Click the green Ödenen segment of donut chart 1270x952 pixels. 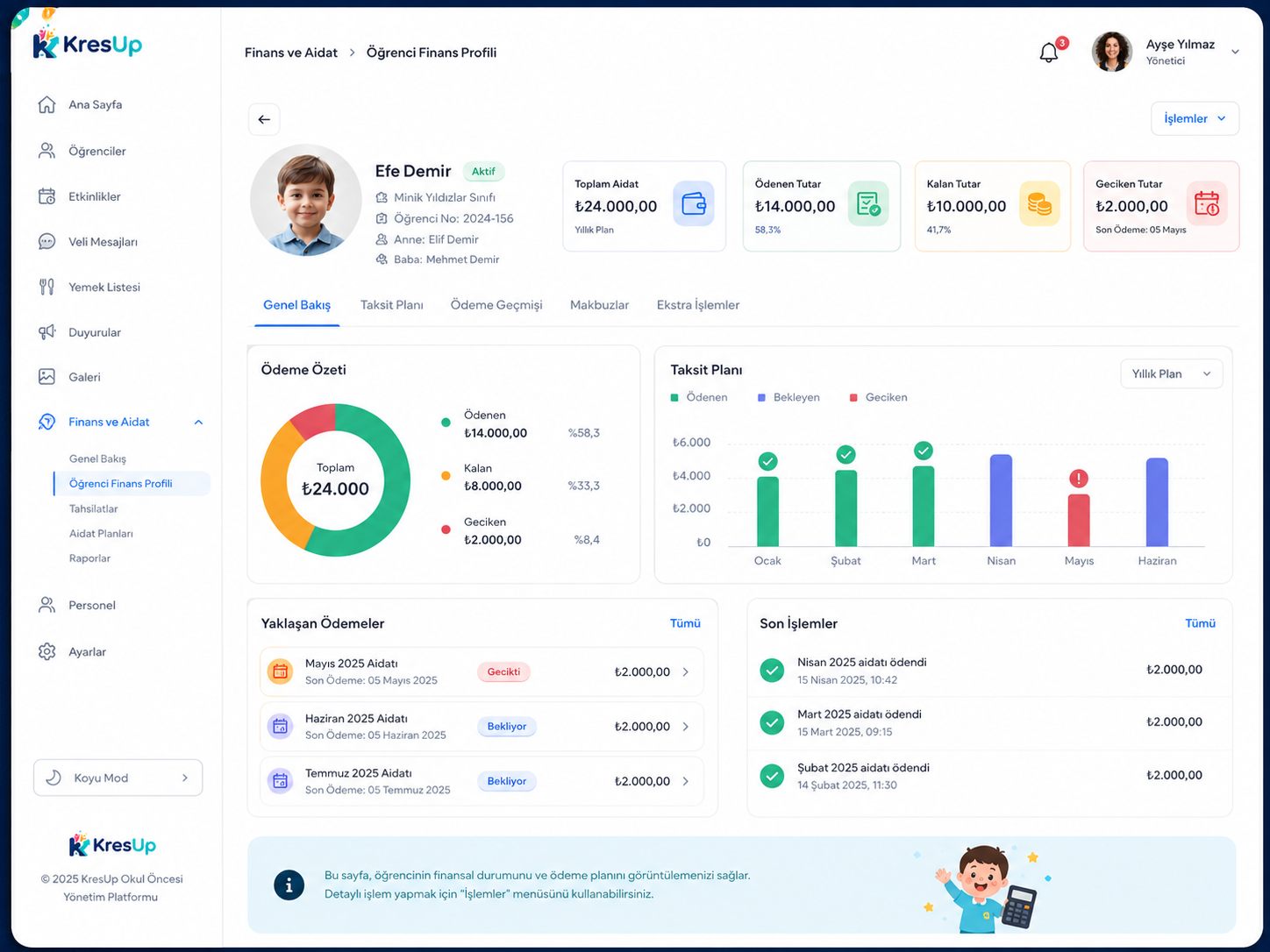tap(393, 491)
